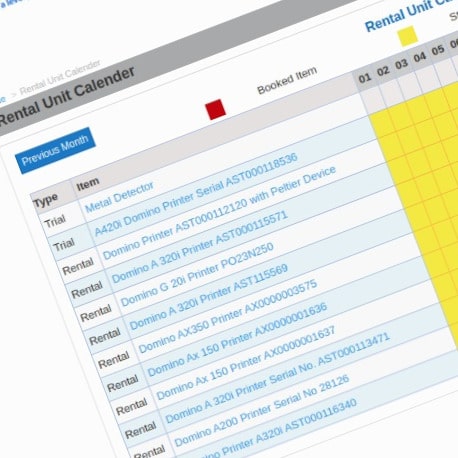The height and width of the screenshot is (458, 458).
Task: Click the red Booked Item legend swatch
Action: coord(215,109)
